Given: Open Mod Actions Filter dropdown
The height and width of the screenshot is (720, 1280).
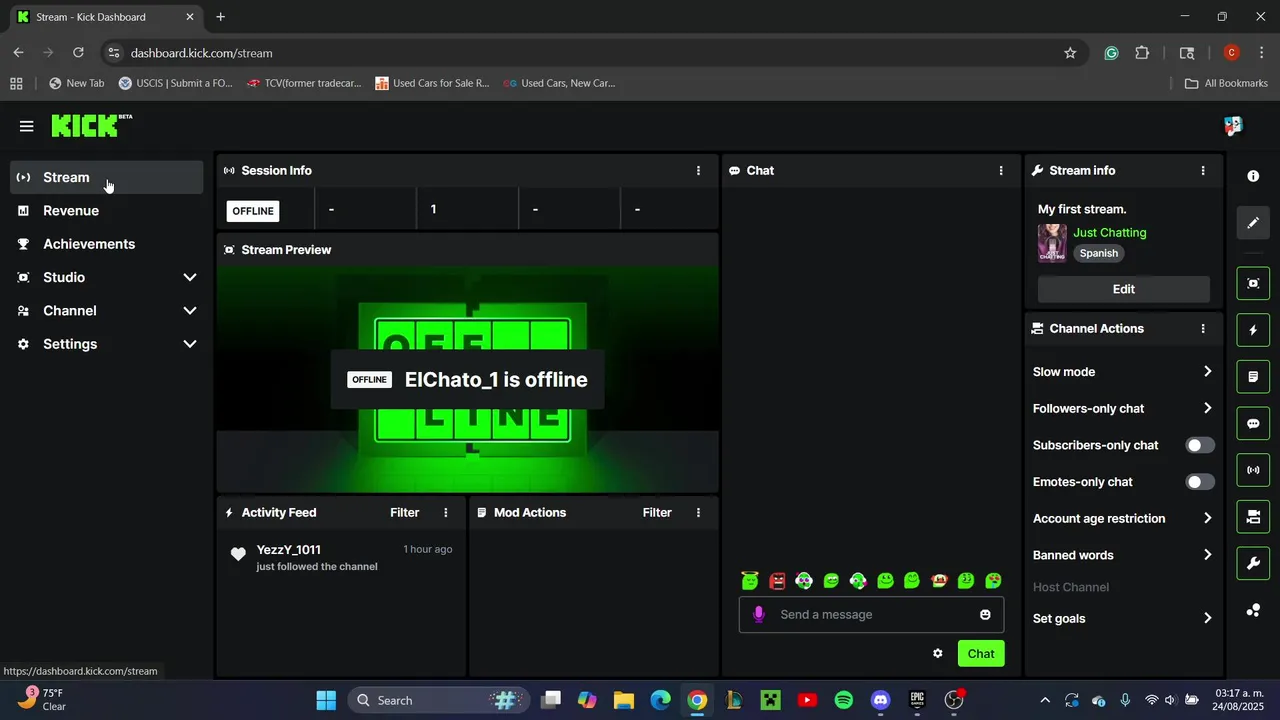Looking at the screenshot, I should 657,513.
